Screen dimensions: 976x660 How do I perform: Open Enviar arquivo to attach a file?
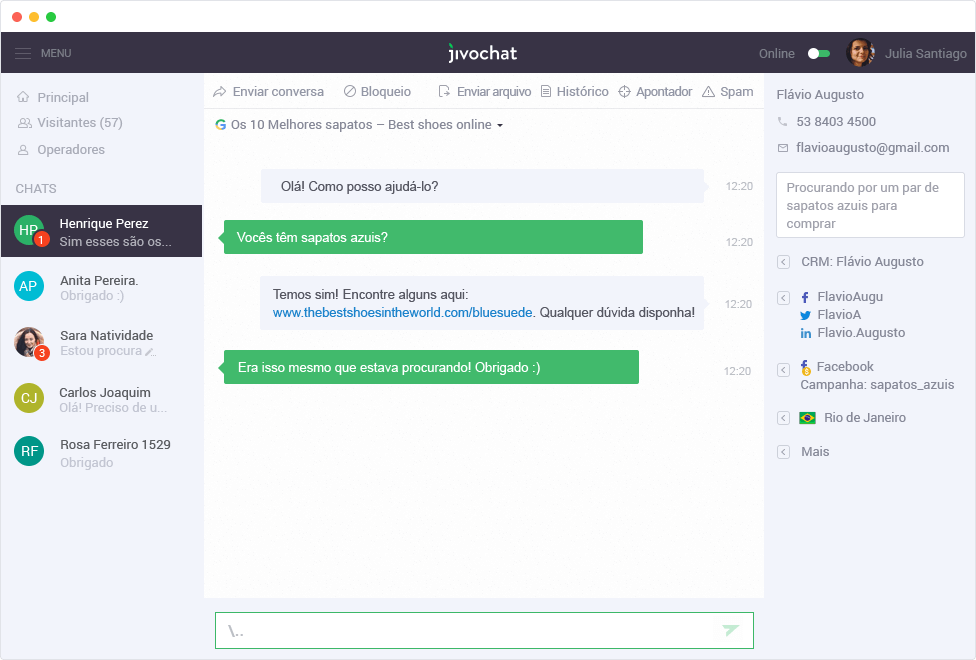tap(443, 91)
